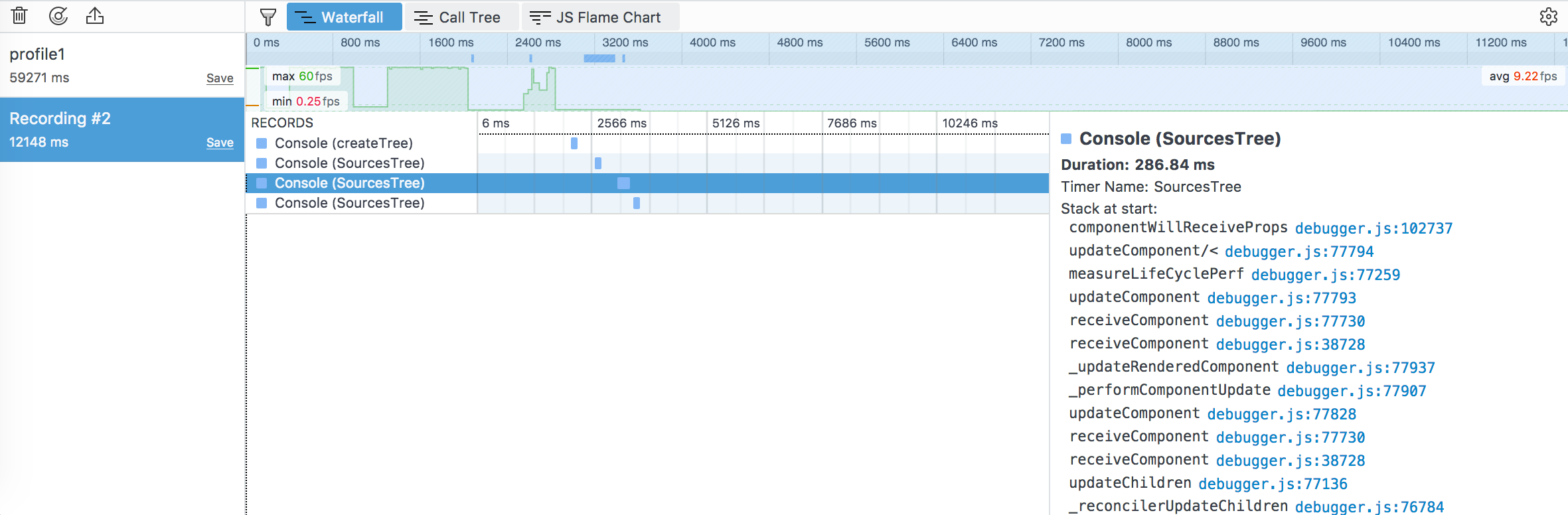
Task: Click the min 0.25 fps label
Action: point(305,102)
